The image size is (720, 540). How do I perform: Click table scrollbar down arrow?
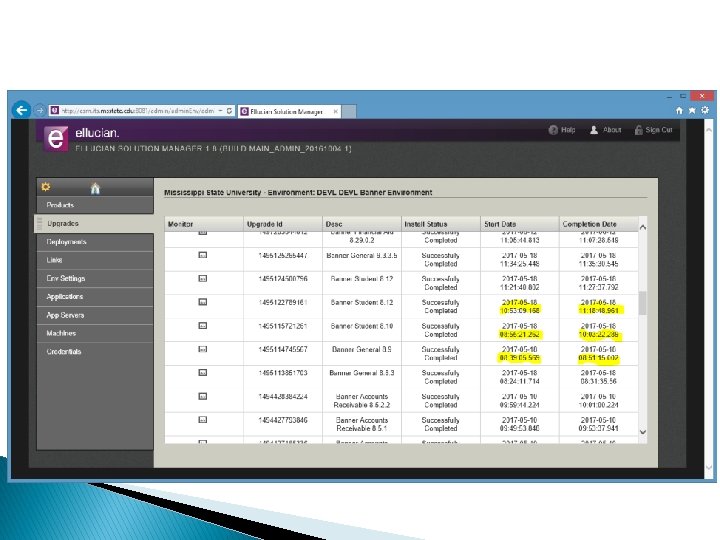643,432
